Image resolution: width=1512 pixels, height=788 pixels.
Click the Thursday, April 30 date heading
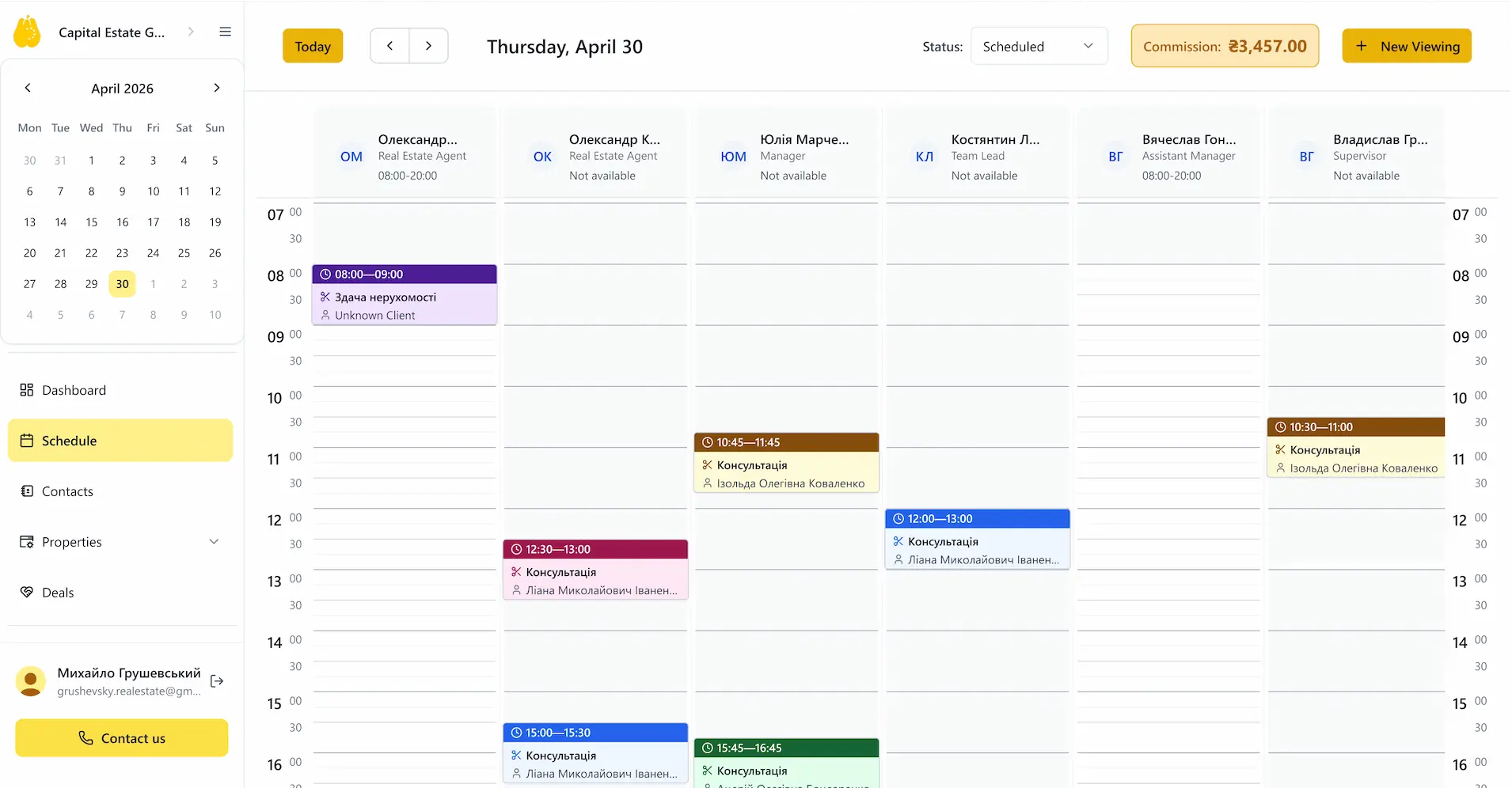[x=564, y=47]
